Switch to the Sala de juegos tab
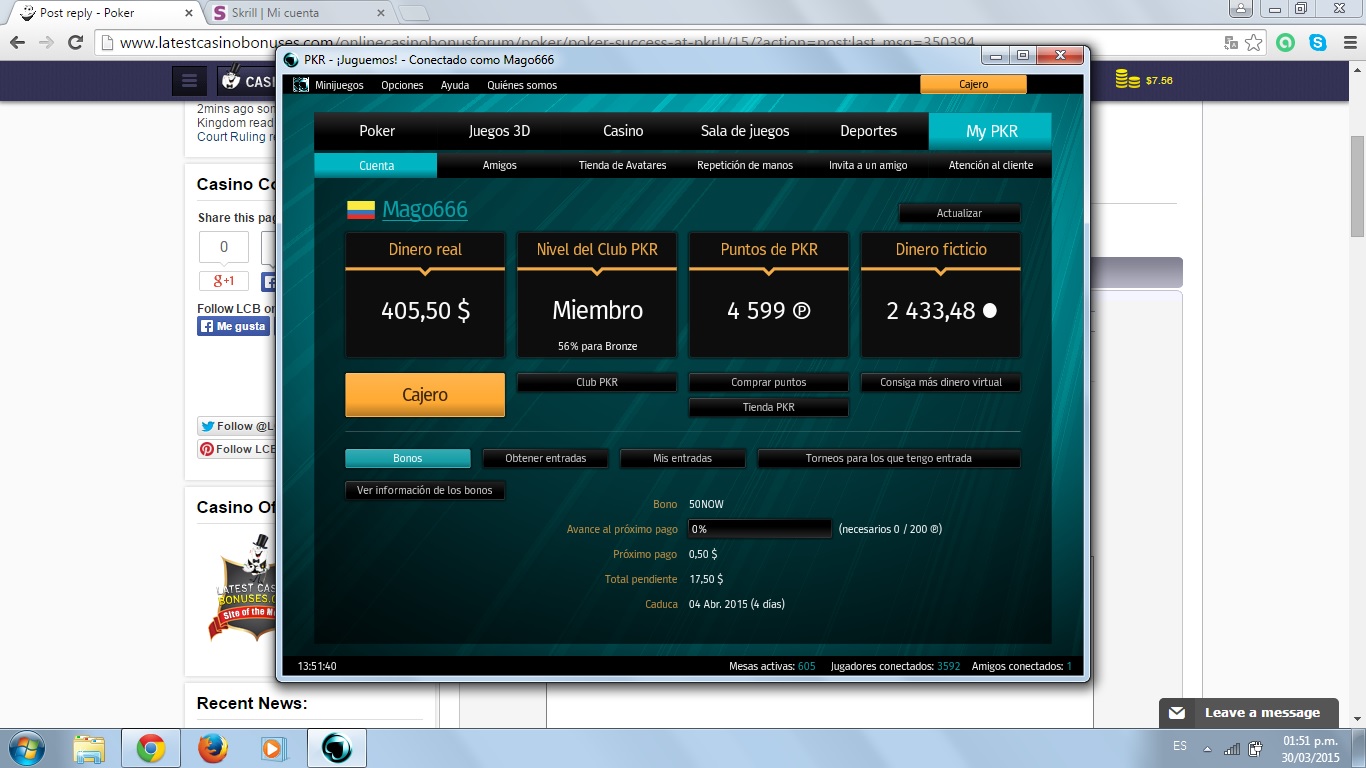The image size is (1366, 768). click(745, 131)
